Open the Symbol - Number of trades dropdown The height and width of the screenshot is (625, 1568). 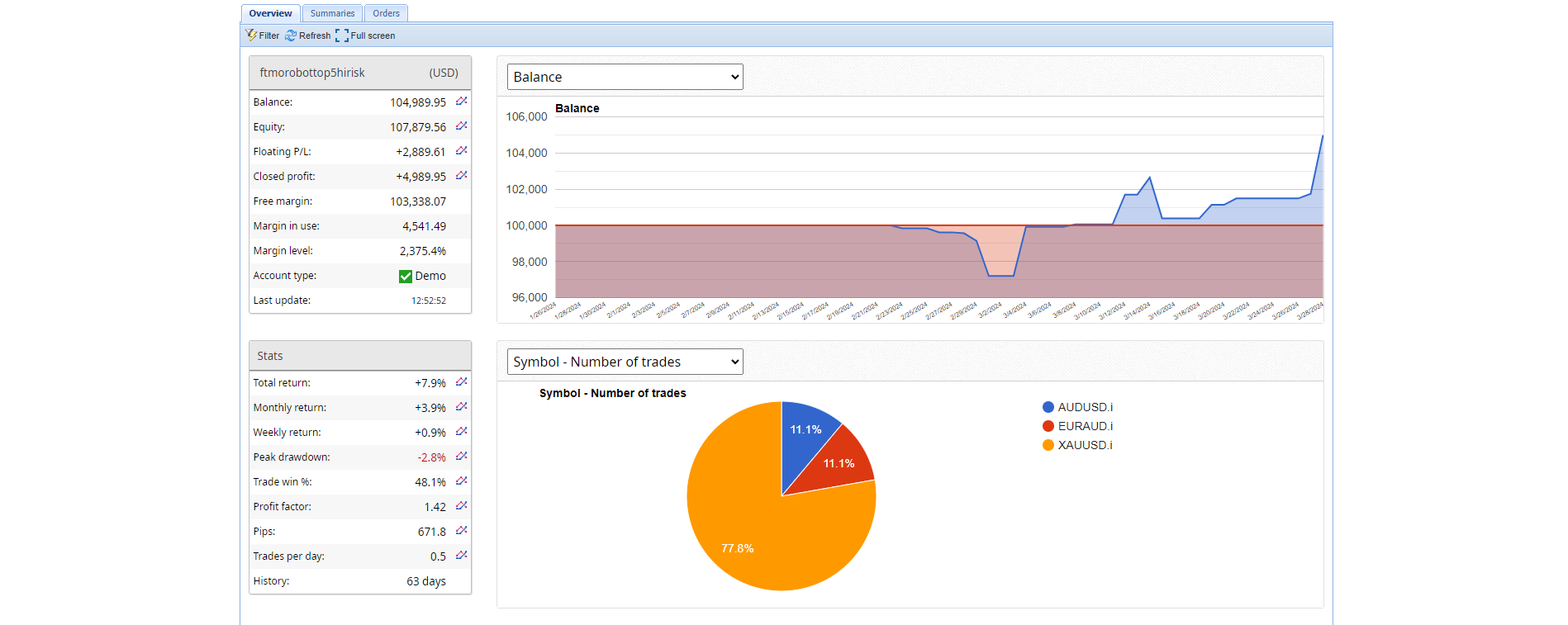pos(625,362)
